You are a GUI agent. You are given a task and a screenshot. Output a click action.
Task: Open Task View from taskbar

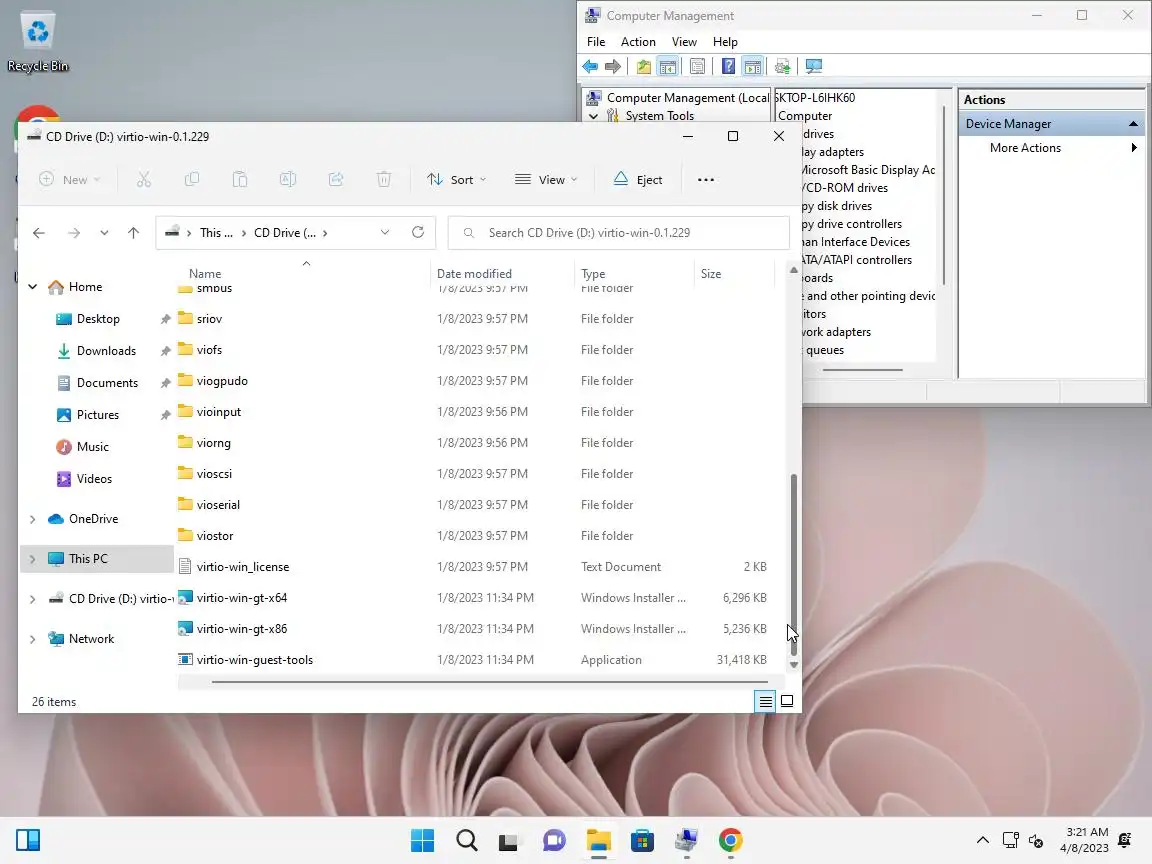(x=508, y=840)
